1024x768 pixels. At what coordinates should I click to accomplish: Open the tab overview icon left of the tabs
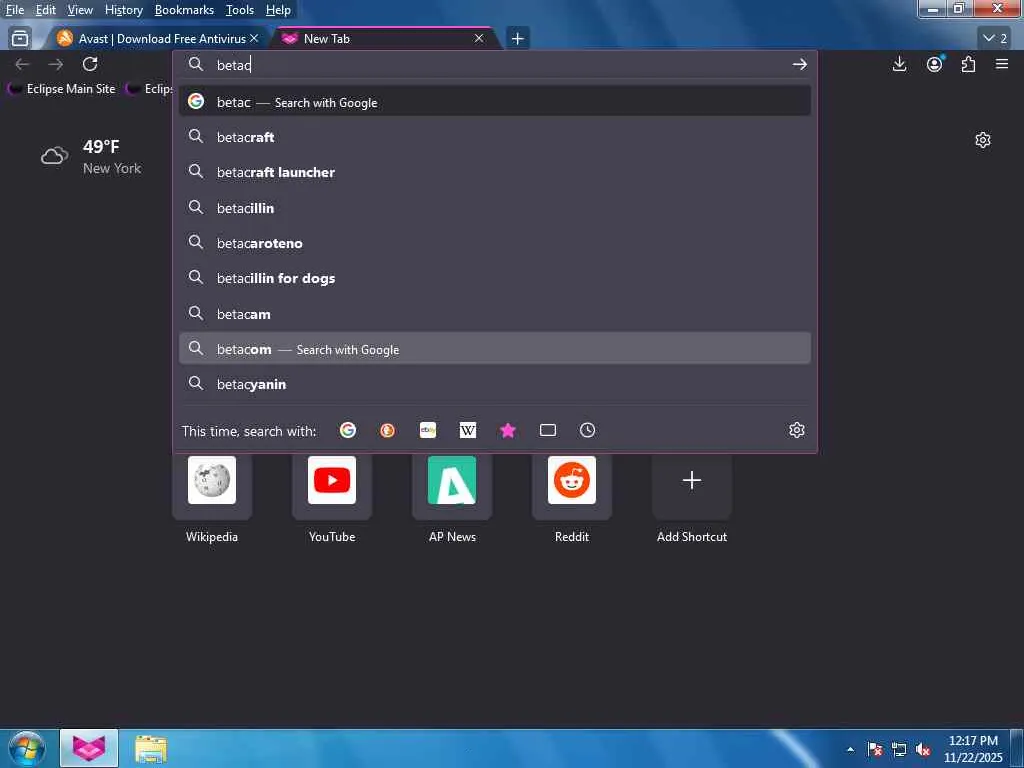click(20, 39)
